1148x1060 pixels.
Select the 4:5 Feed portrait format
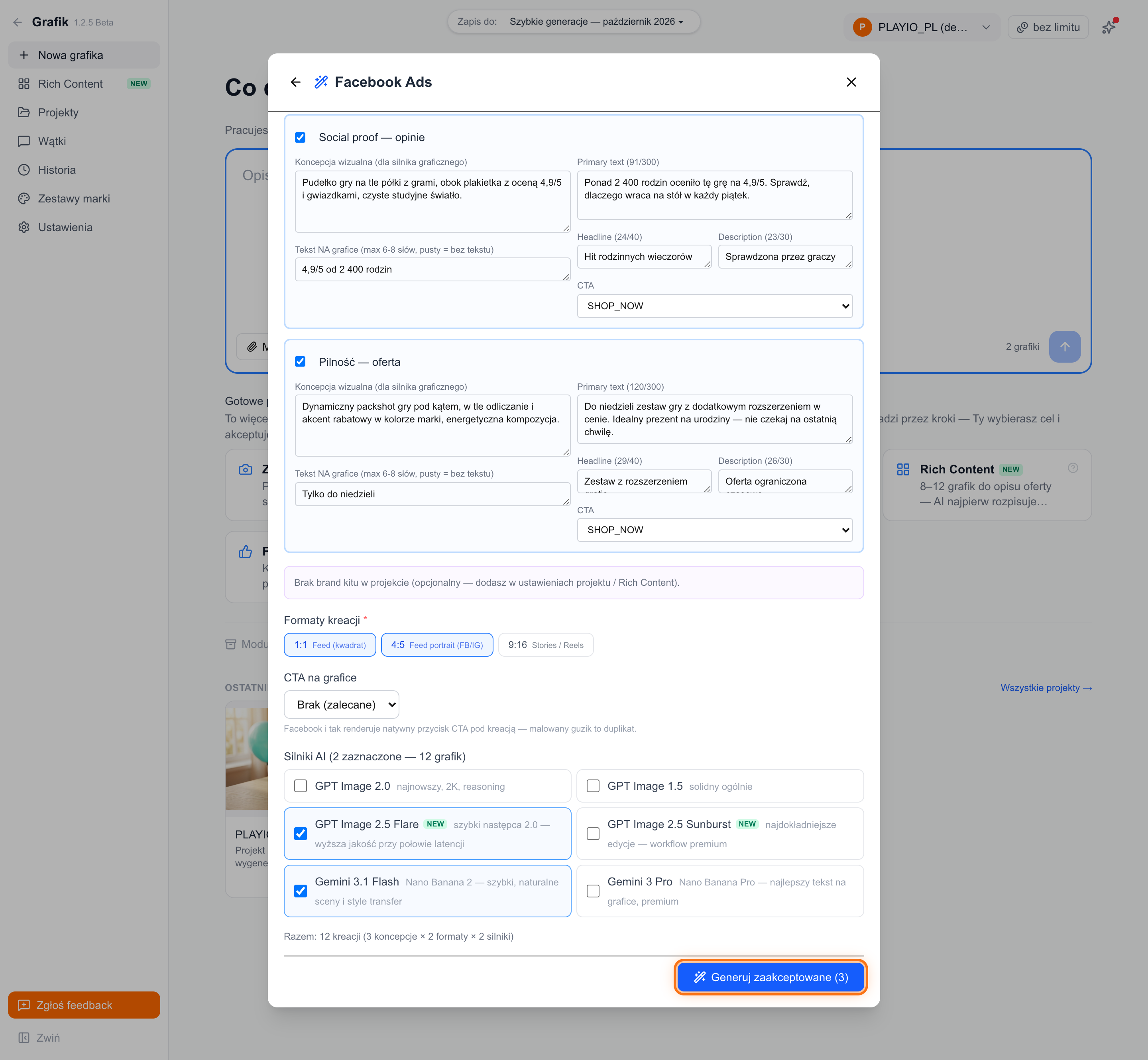[437, 645]
